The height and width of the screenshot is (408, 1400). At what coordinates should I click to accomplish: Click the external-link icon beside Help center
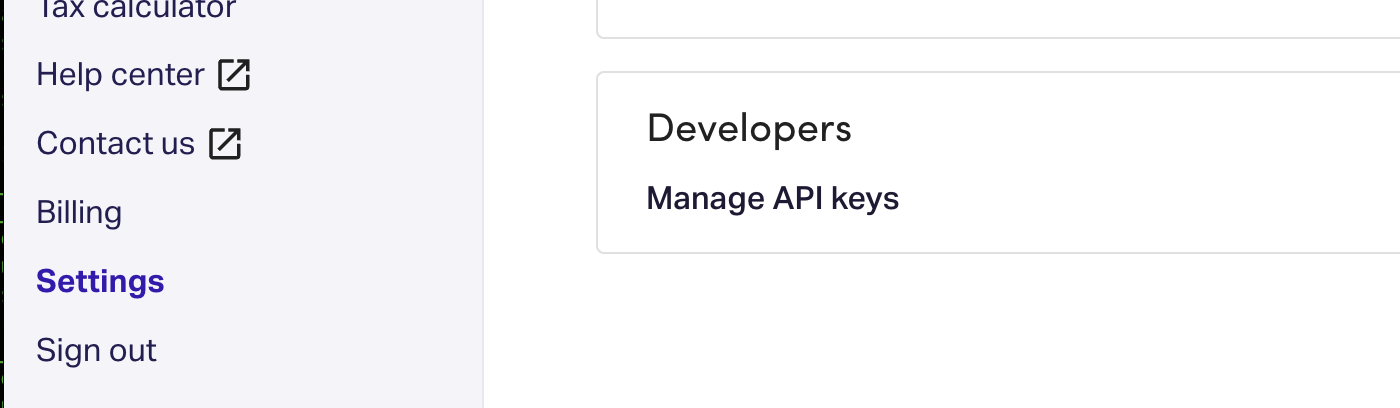[x=234, y=75]
